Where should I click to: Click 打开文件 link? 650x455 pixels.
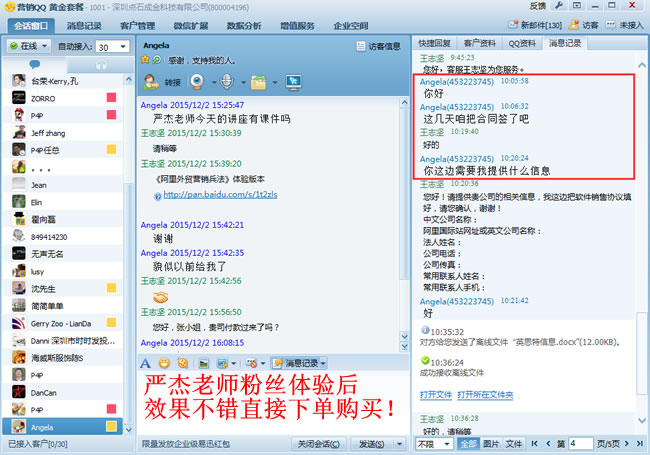click(x=436, y=395)
